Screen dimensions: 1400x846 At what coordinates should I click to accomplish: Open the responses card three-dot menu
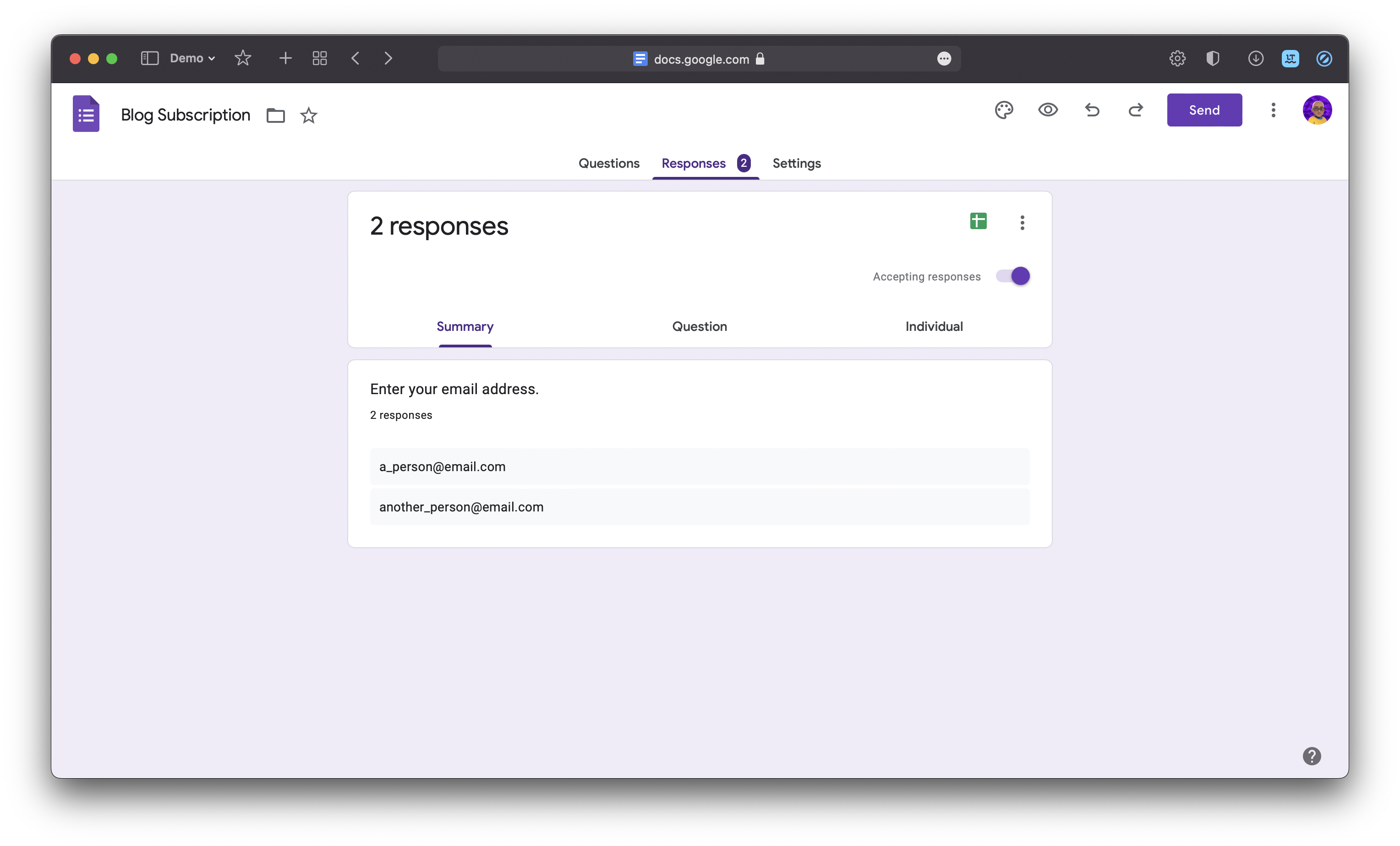click(x=1022, y=222)
